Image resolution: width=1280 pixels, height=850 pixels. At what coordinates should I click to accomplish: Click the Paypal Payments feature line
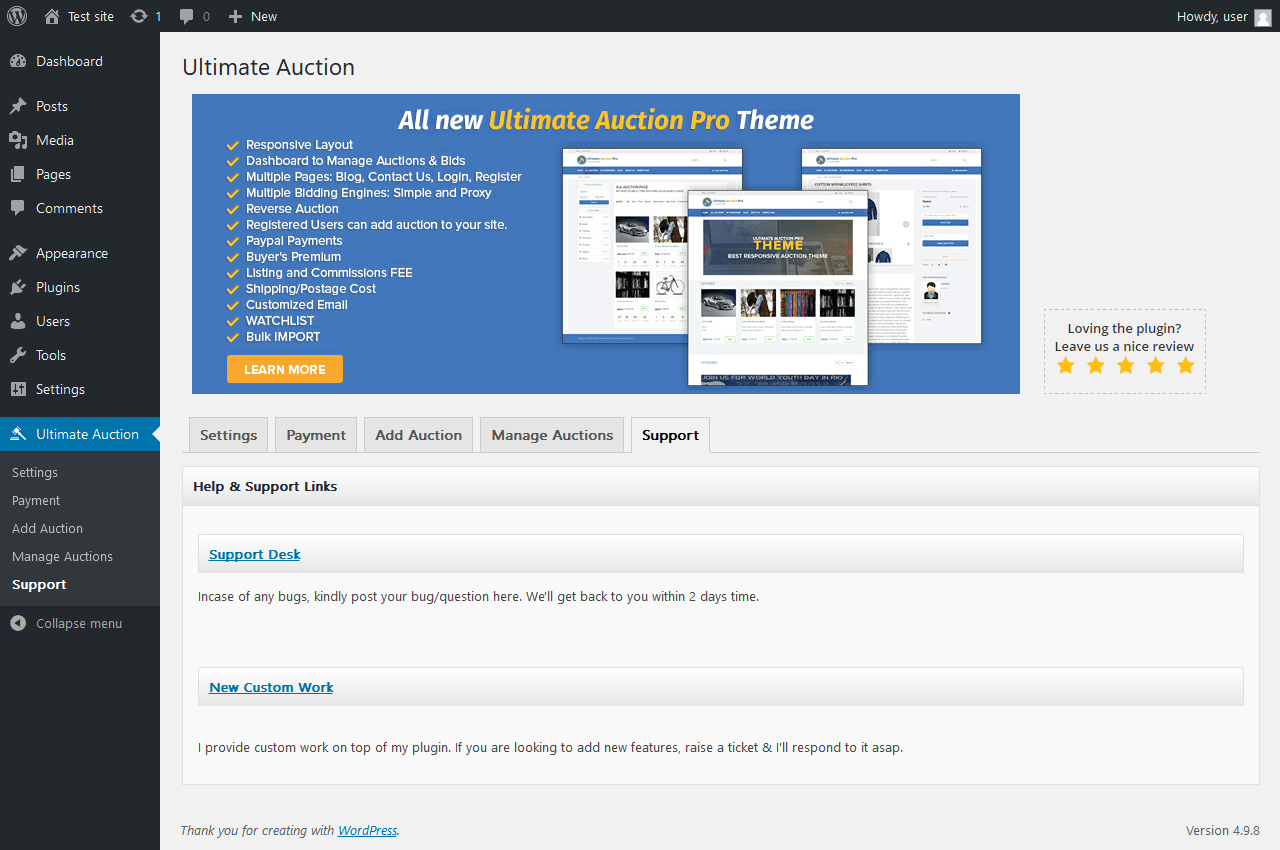(294, 241)
